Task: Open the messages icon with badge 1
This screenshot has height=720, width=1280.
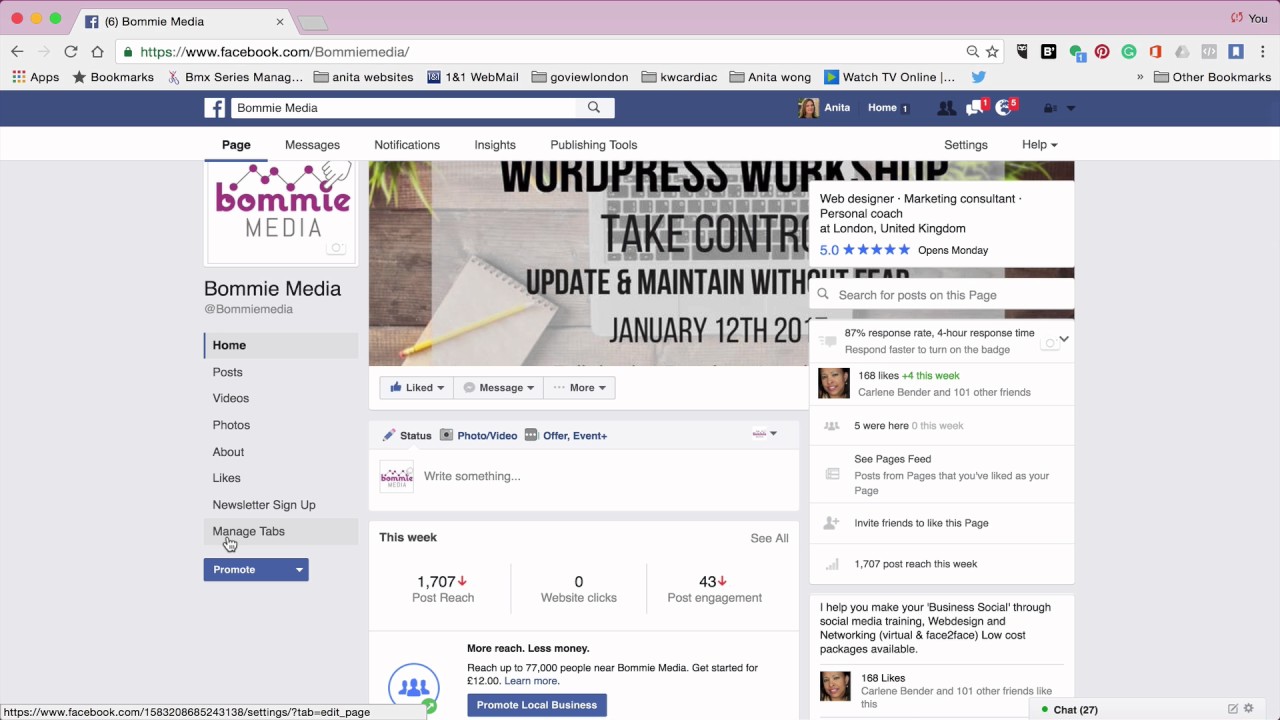Action: pos(975,108)
